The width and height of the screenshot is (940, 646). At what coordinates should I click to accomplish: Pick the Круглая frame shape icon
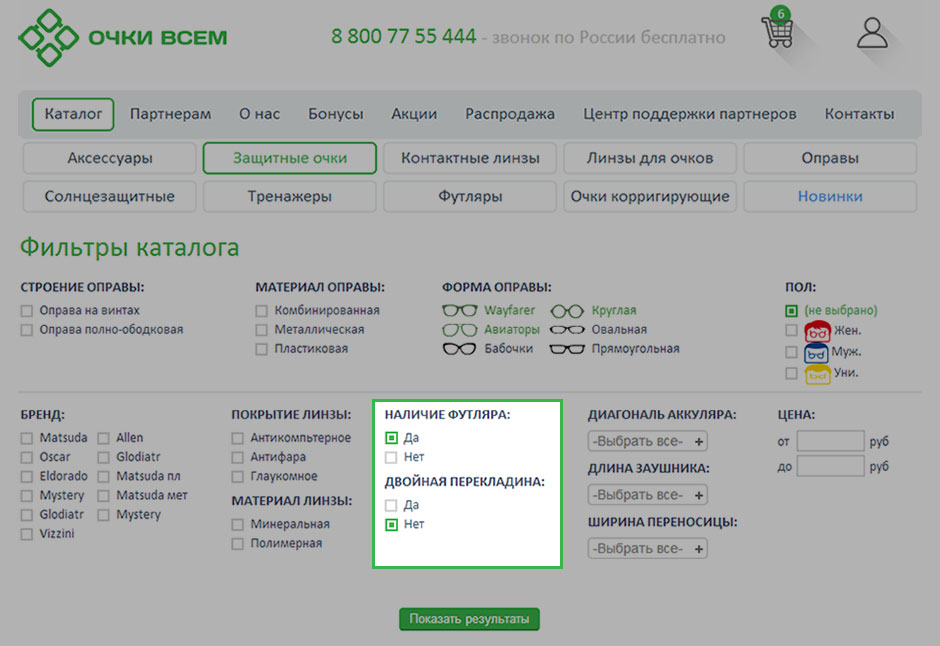[566, 310]
